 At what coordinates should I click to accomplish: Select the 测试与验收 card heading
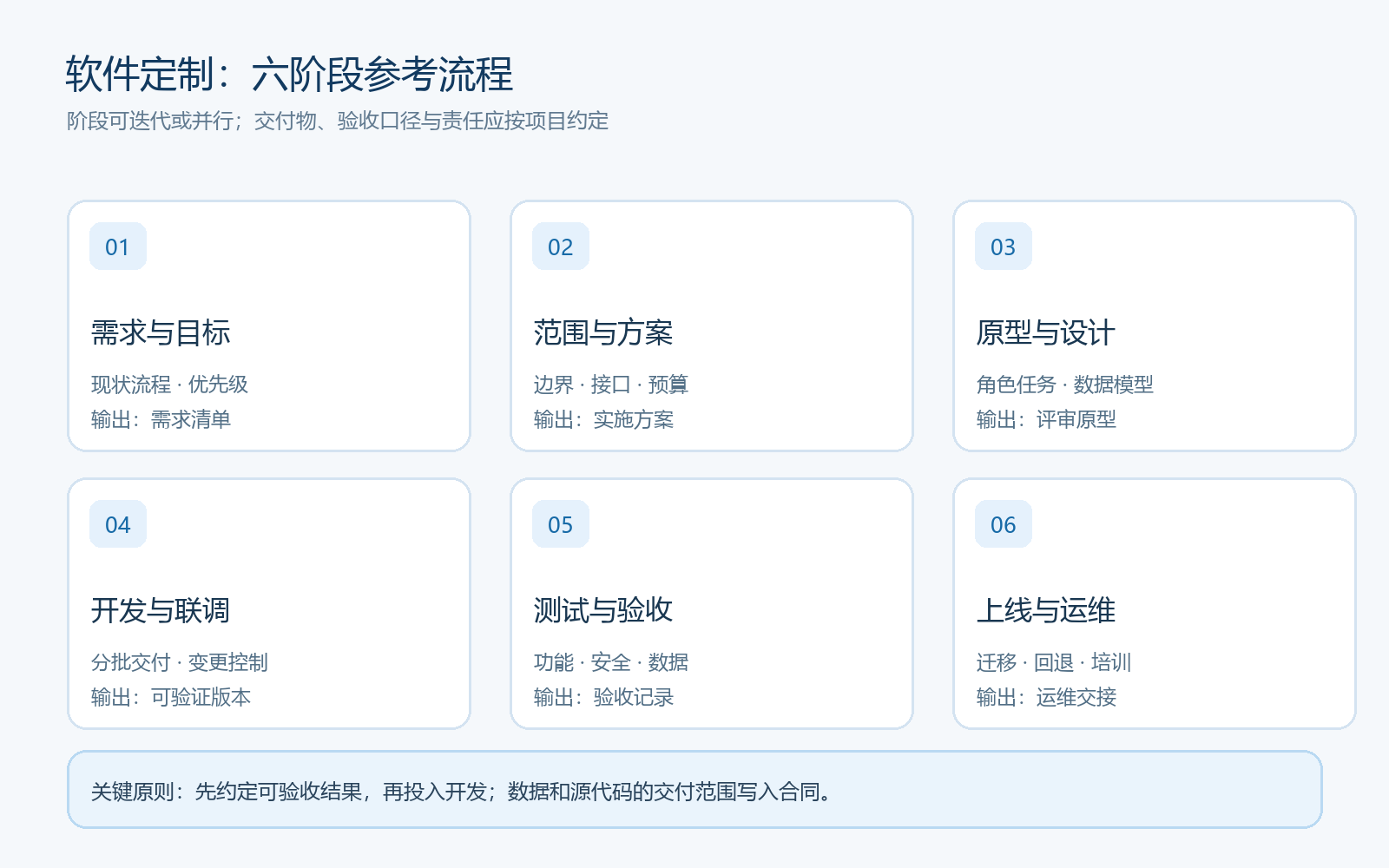(603, 610)
